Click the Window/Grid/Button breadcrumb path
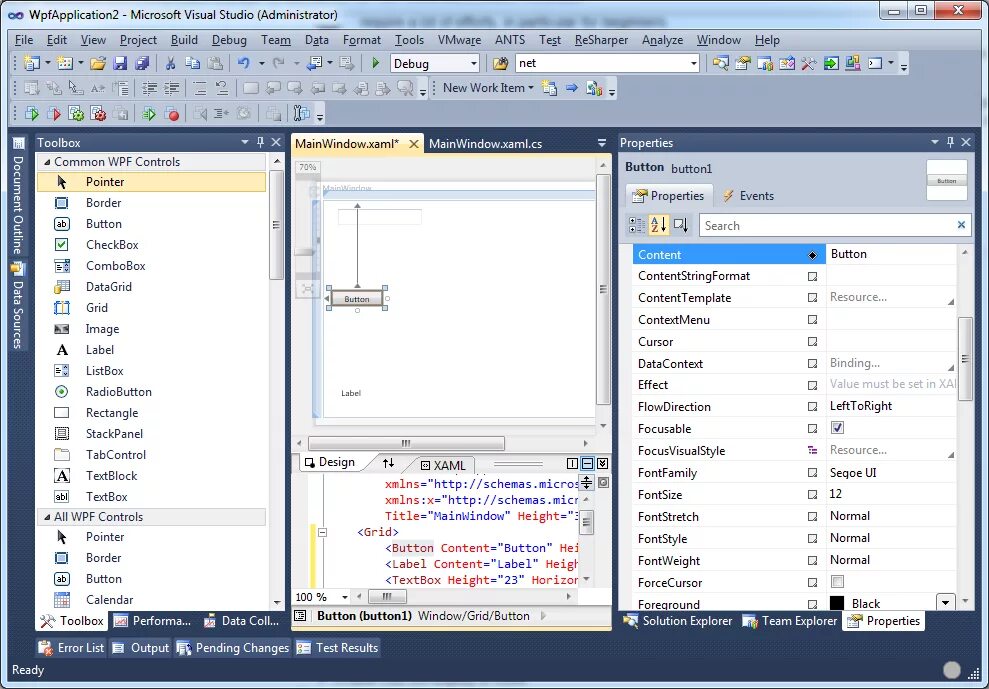The height and width of the screenshot is (689, 989). (474, 616)
